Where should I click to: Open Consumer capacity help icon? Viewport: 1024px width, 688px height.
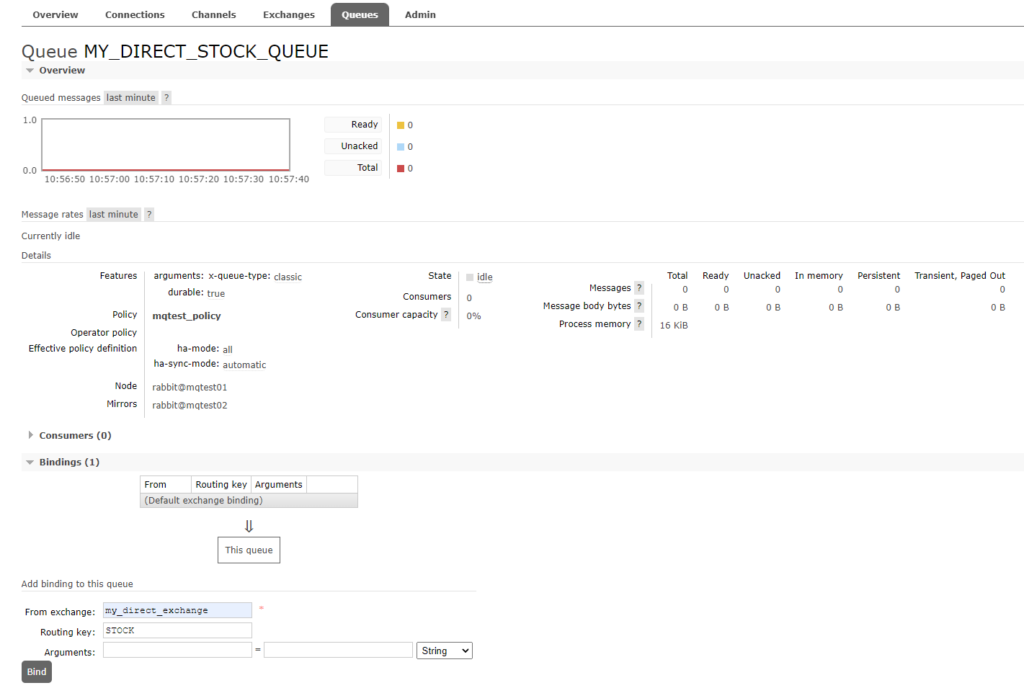(x=446, y=315)
